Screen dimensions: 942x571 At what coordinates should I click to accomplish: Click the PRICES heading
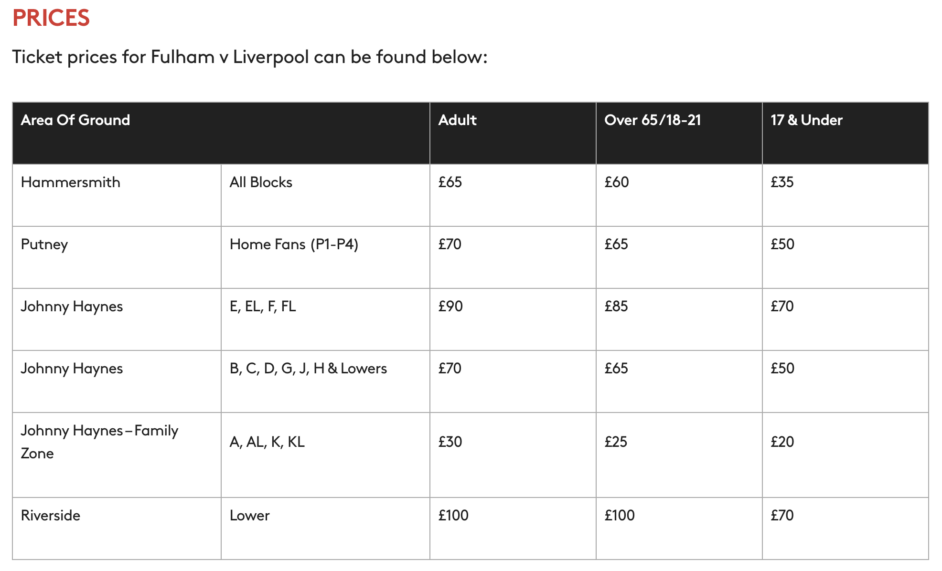[x=51, y=18]
